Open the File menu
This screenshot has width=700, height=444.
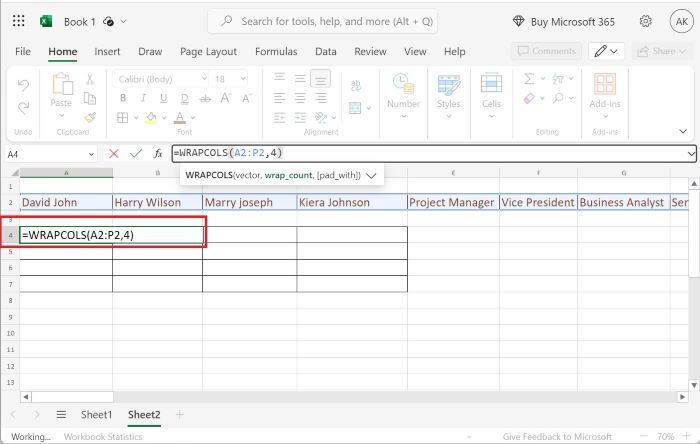pyautogui.click(x=23, y=51)
